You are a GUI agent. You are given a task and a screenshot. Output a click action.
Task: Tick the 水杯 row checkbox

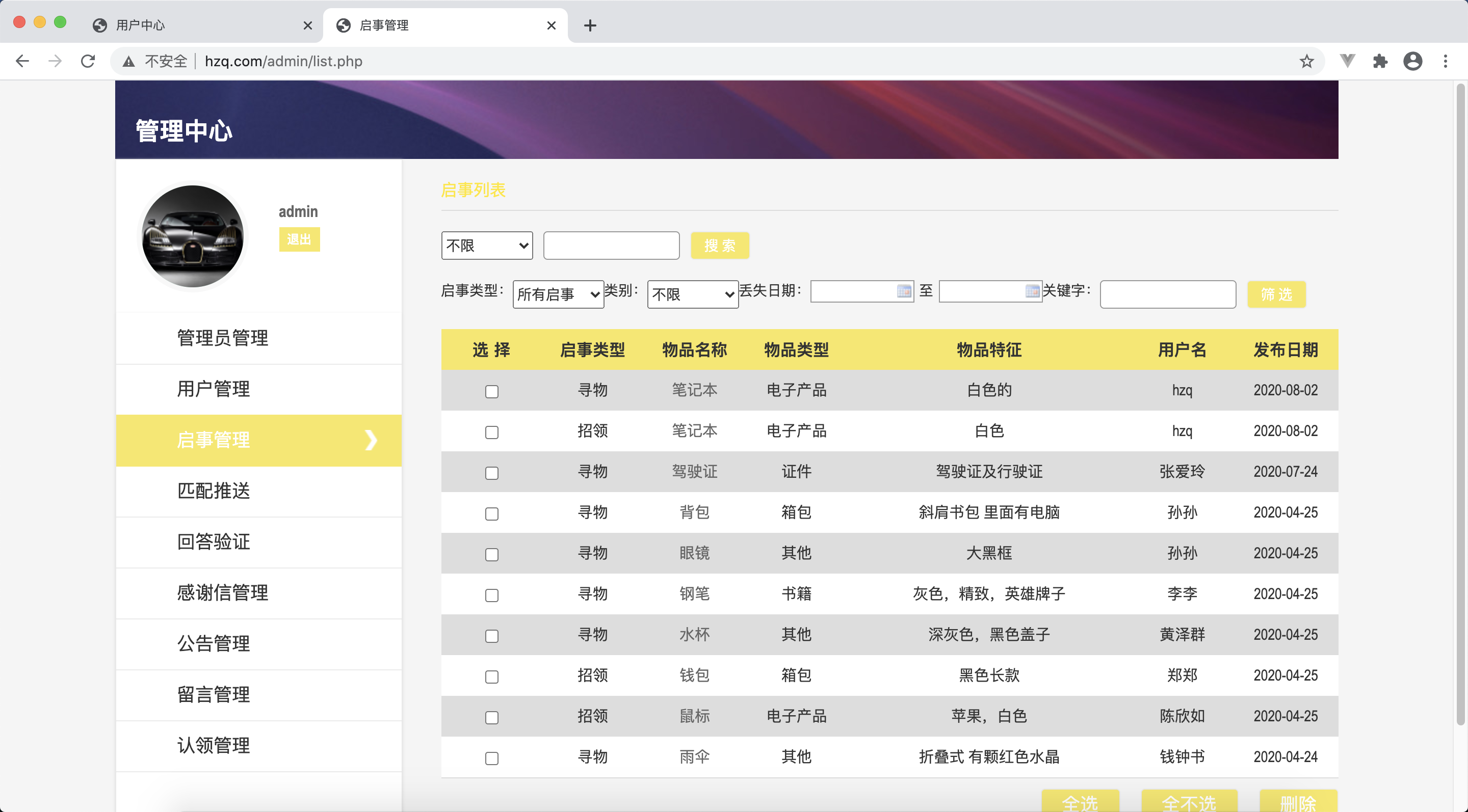pos(491,635)
